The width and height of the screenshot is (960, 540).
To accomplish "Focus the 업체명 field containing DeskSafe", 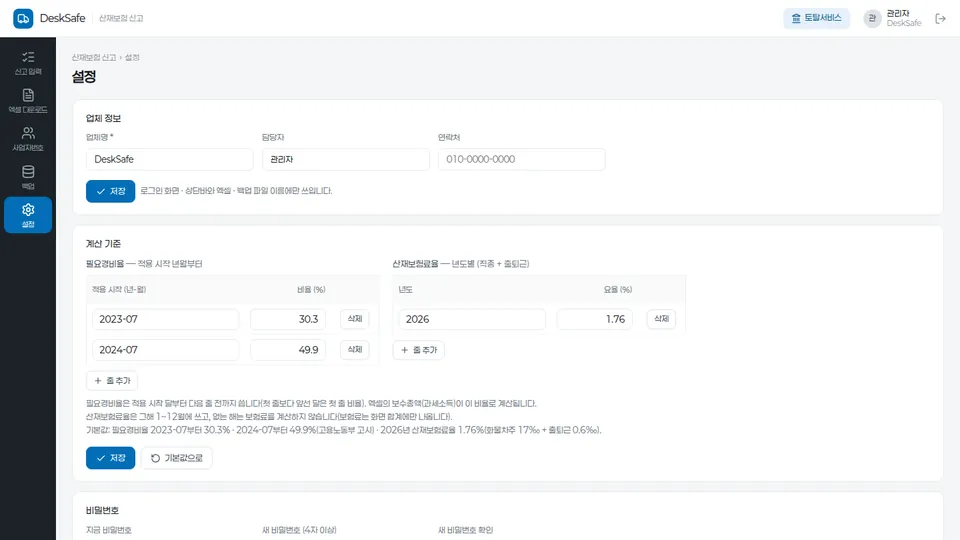I will pyautogui.click(x=170, y=159).
